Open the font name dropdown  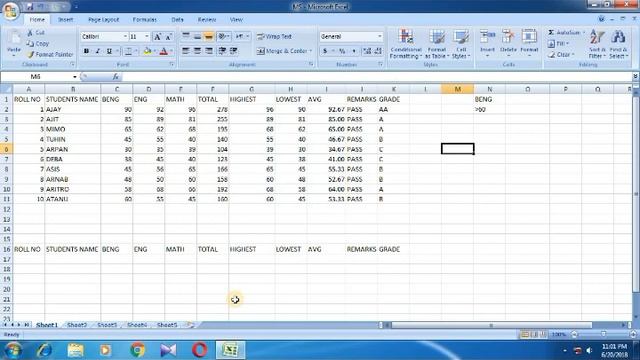pos(125,37)
